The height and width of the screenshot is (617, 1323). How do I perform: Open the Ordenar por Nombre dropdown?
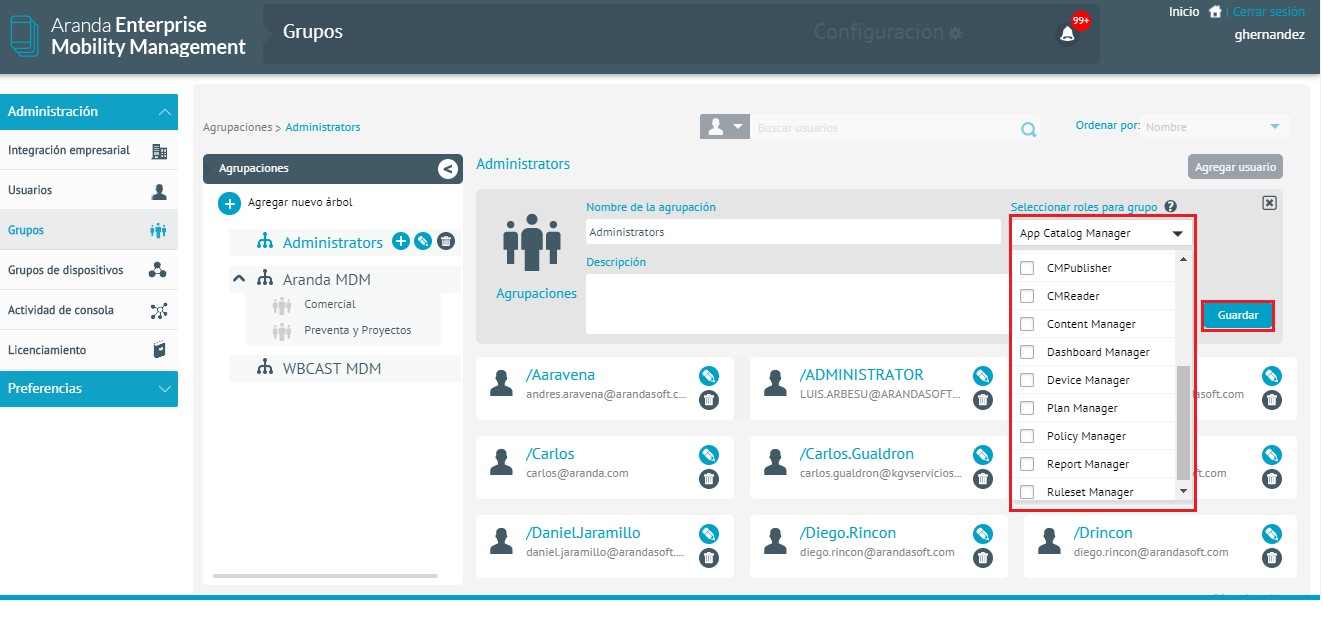1214,127
